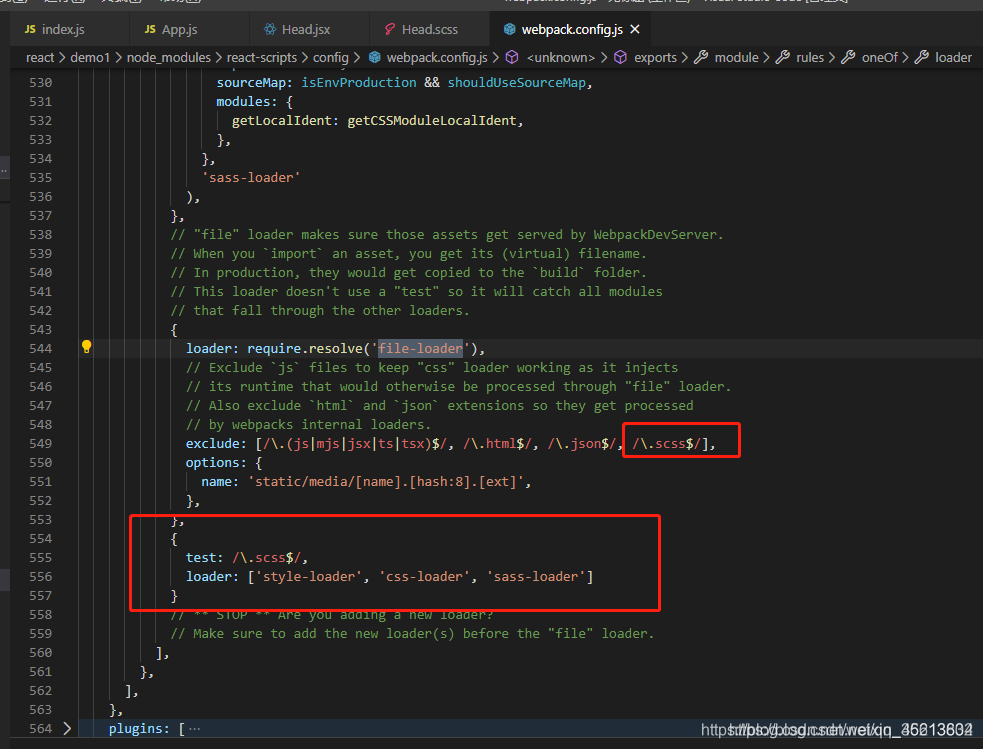Click the lightbulb quick-fix icon on line 544
This screenshot has height=749, width=983.
[87, 347]
